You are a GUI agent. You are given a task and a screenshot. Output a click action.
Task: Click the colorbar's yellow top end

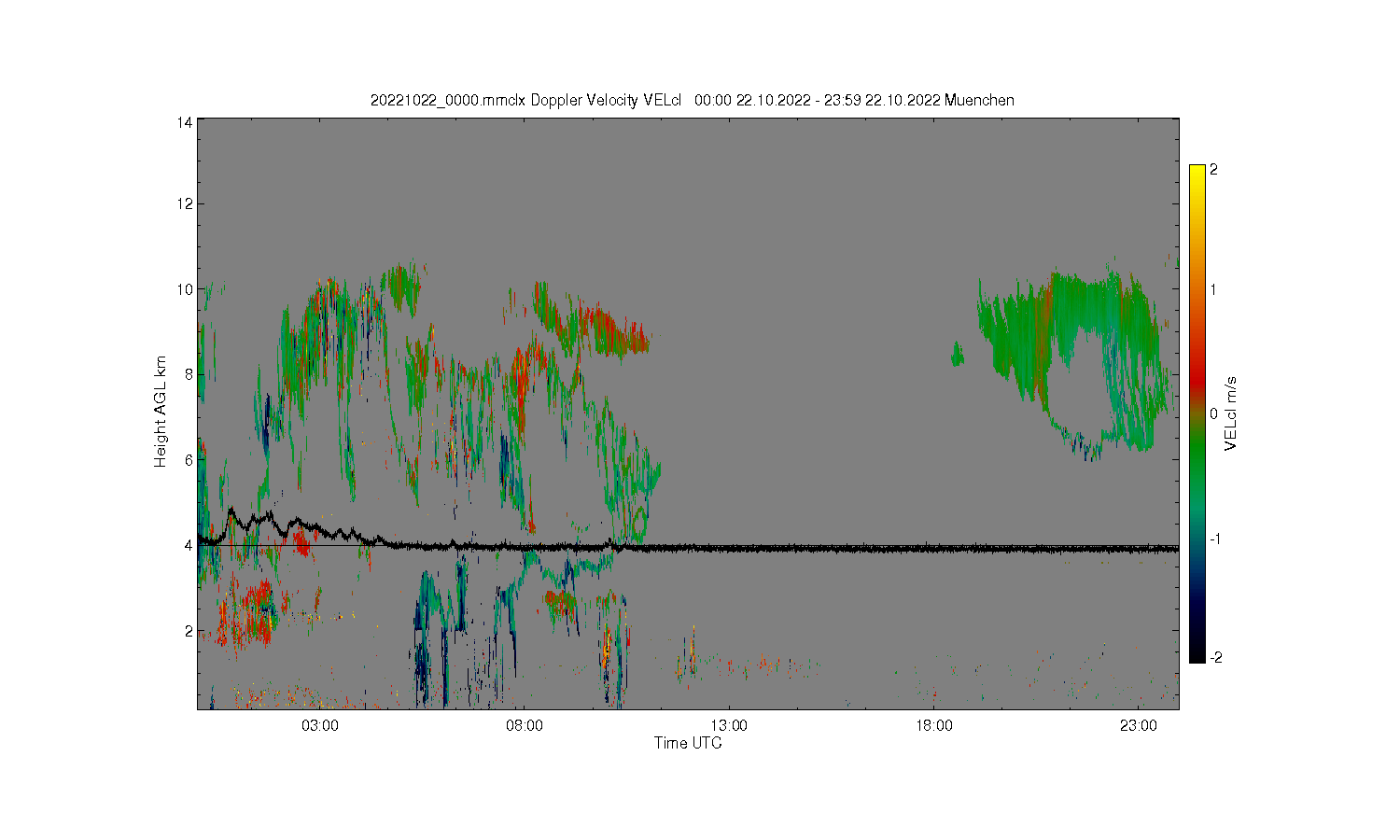point(1197,173)
